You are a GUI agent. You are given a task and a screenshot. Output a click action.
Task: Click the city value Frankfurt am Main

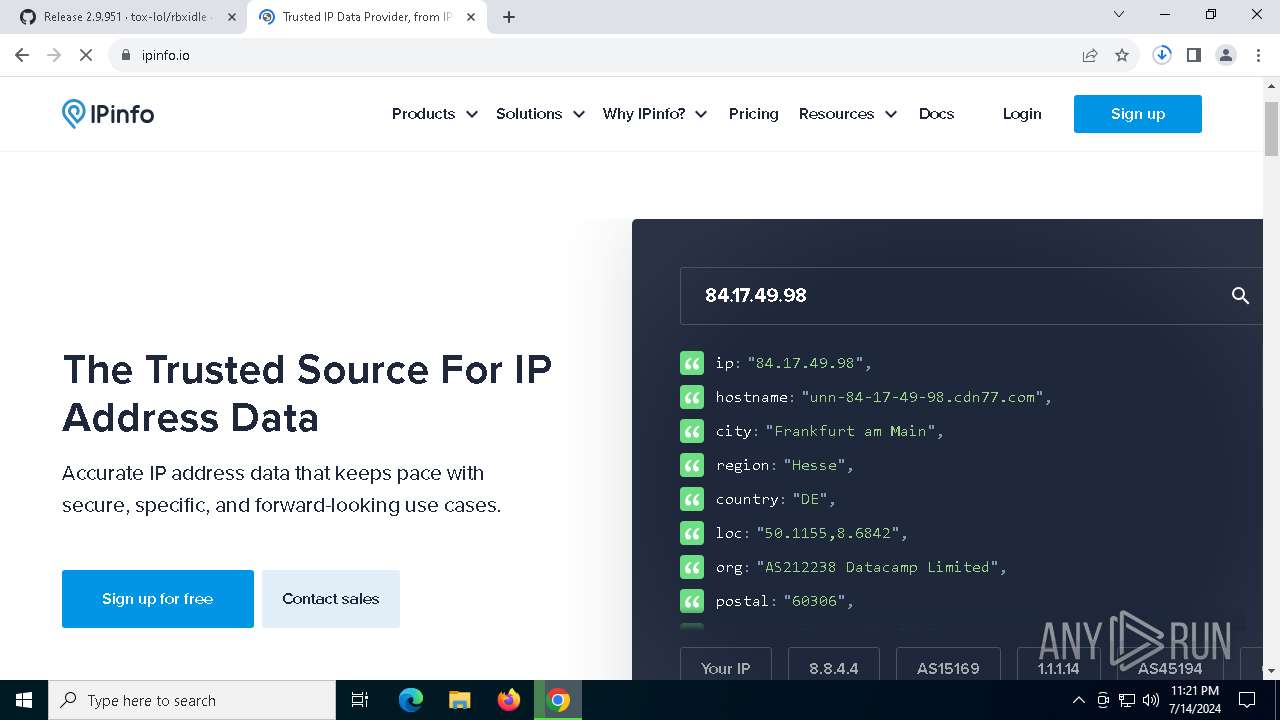coord(850,431)
